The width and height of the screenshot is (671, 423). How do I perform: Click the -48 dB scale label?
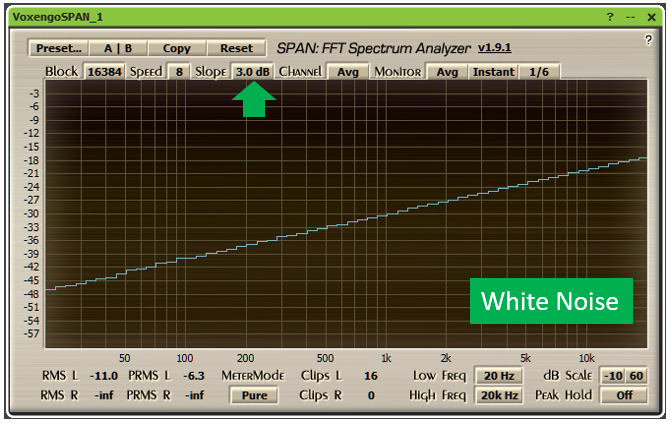pyautogui.click(x=31, y=294)
